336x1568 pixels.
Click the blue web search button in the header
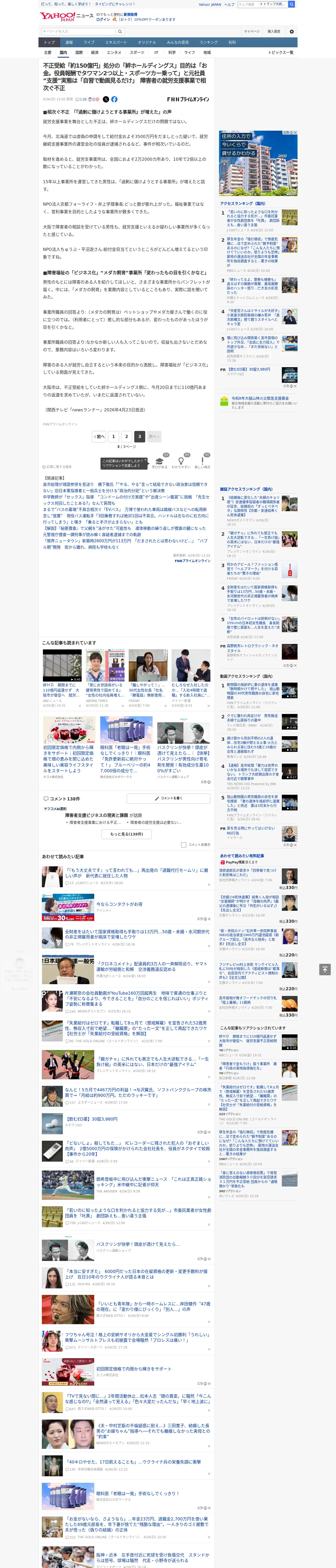pos(292,4)
